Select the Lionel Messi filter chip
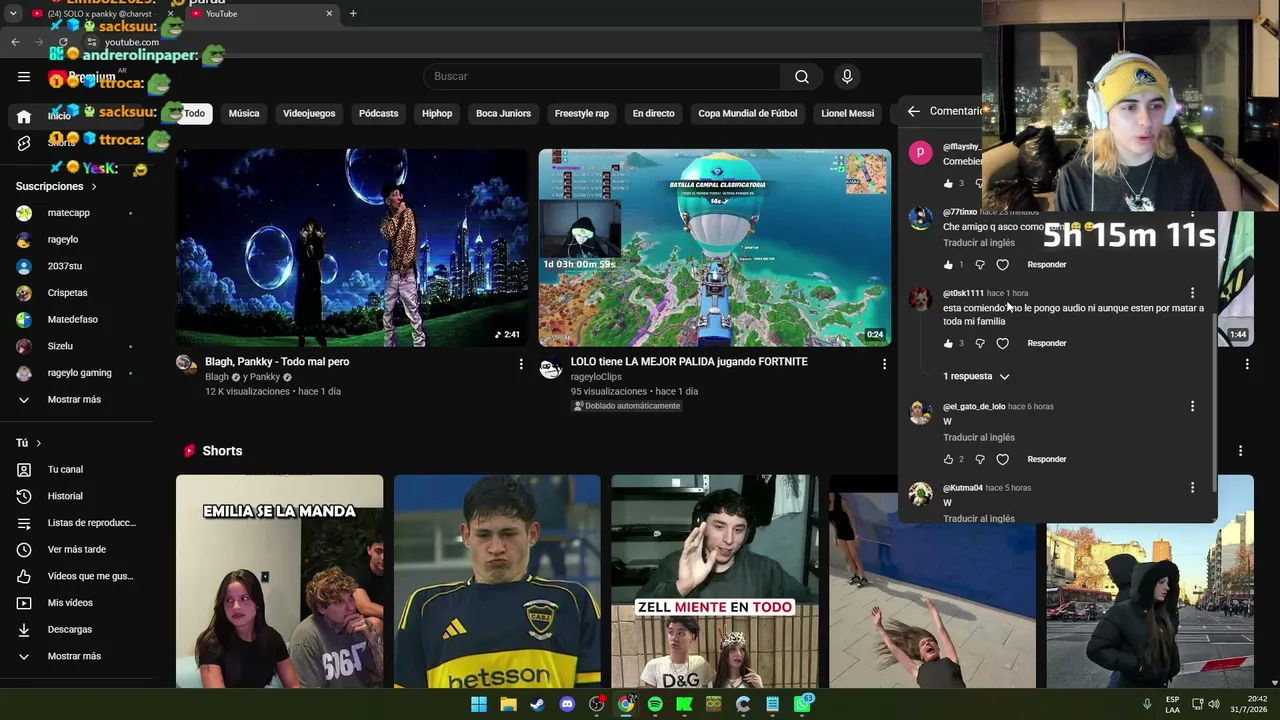The image size is (1280, 720). [848, 114]
